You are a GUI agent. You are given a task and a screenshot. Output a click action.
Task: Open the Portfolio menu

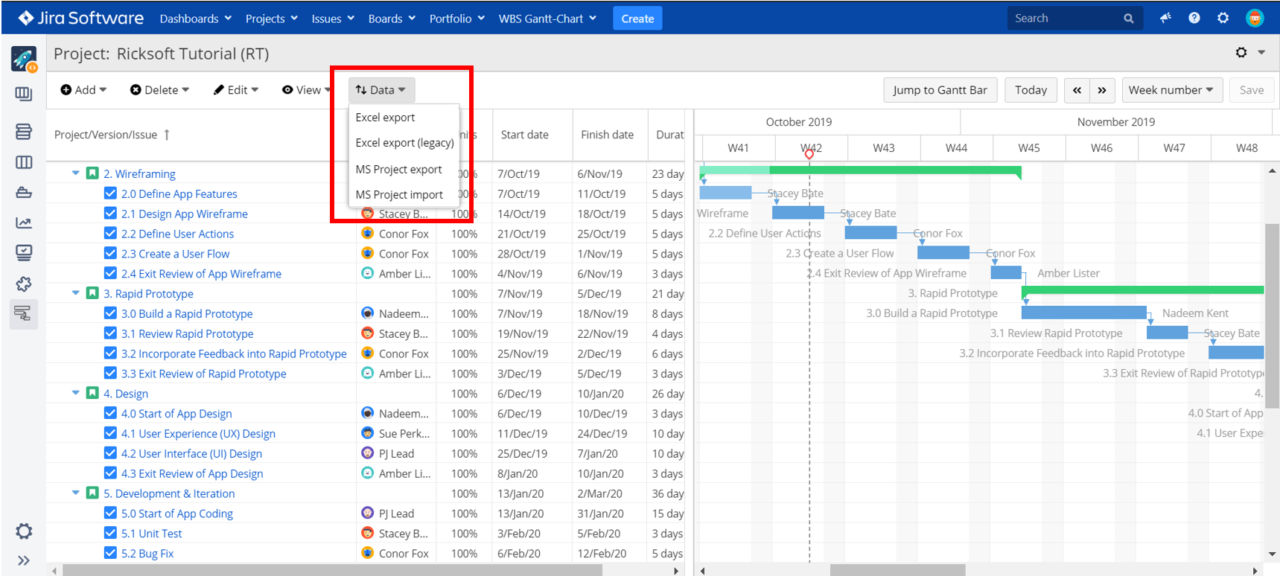[x=457, y=18]
